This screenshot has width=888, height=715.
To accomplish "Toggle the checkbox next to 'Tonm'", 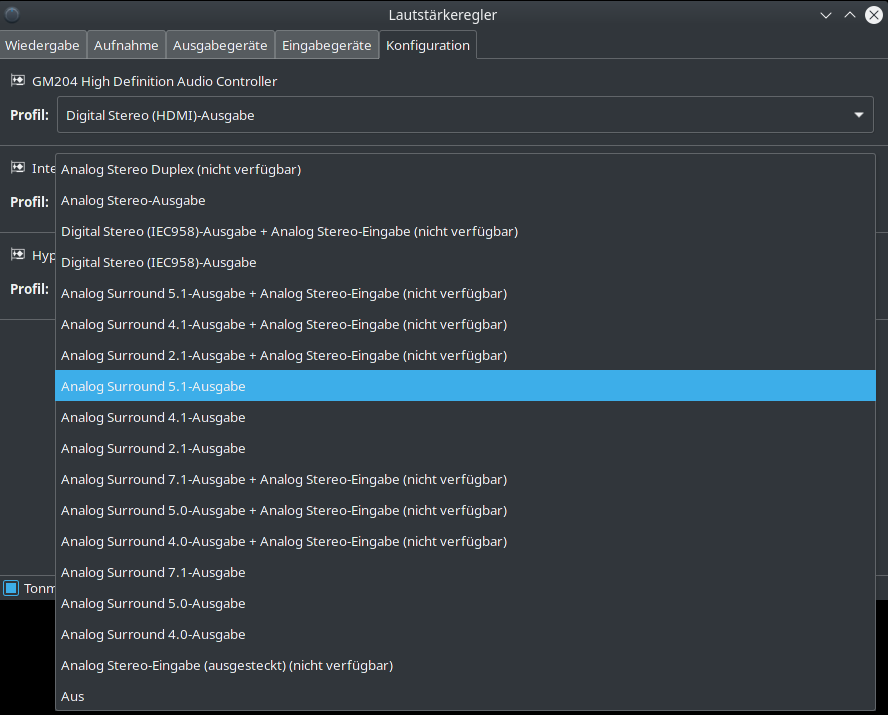I will coord(11,588).
